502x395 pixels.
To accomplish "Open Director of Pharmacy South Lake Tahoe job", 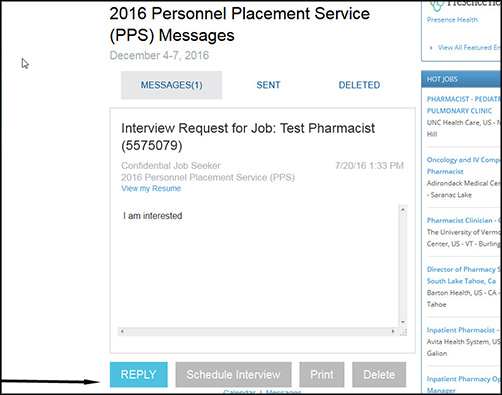I will click(x=464, y=275).
